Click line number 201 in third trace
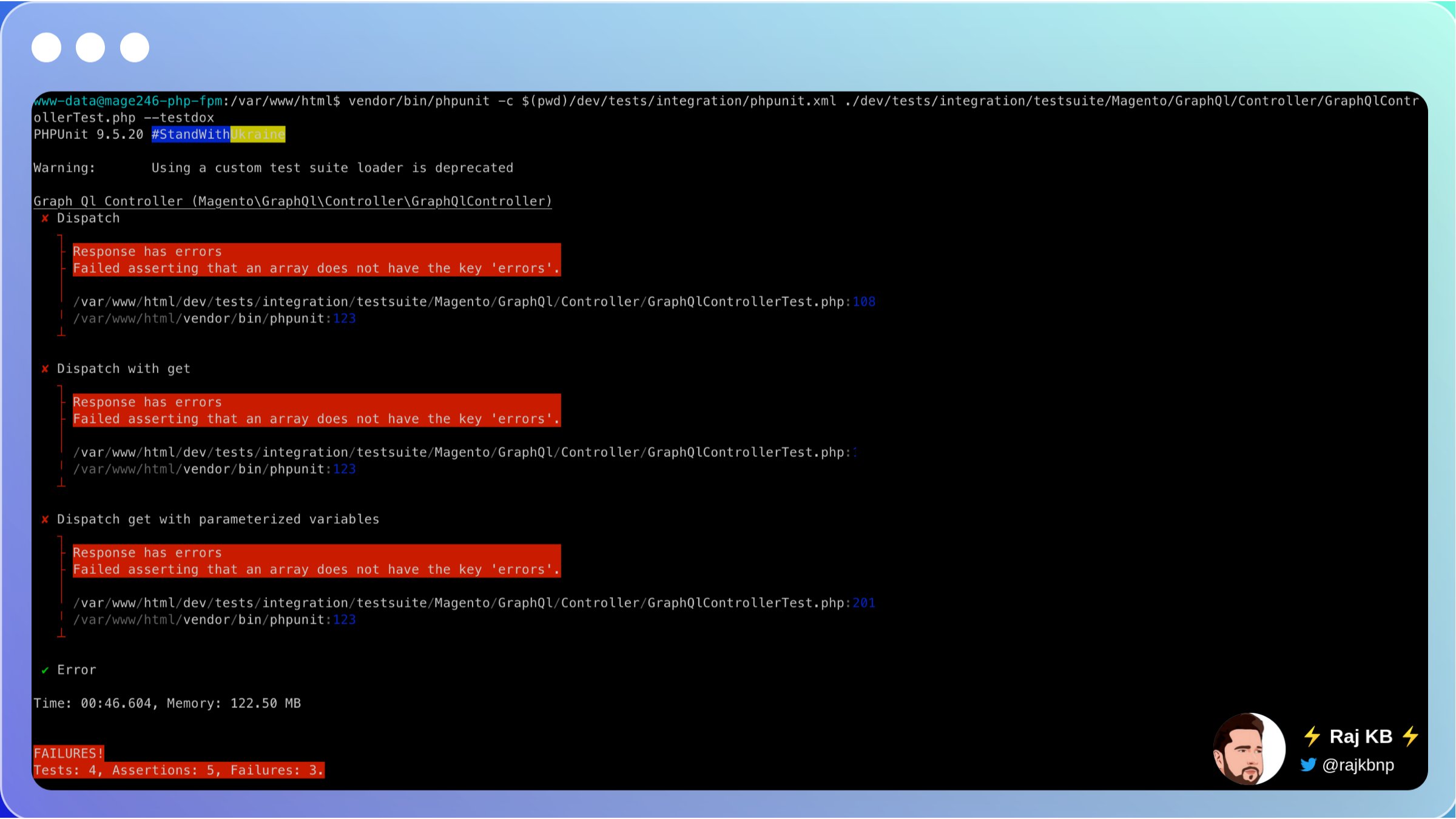 coord(864,603)
